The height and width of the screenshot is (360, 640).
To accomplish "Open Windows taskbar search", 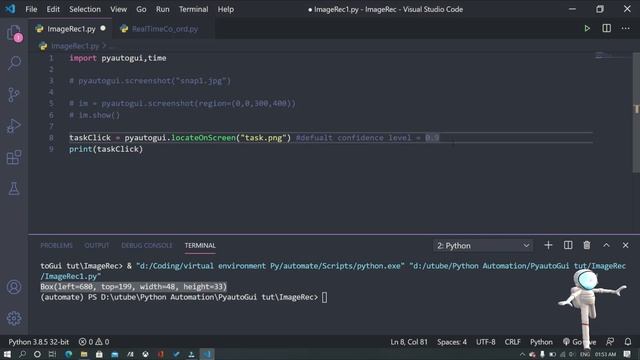I will point(22,354).
